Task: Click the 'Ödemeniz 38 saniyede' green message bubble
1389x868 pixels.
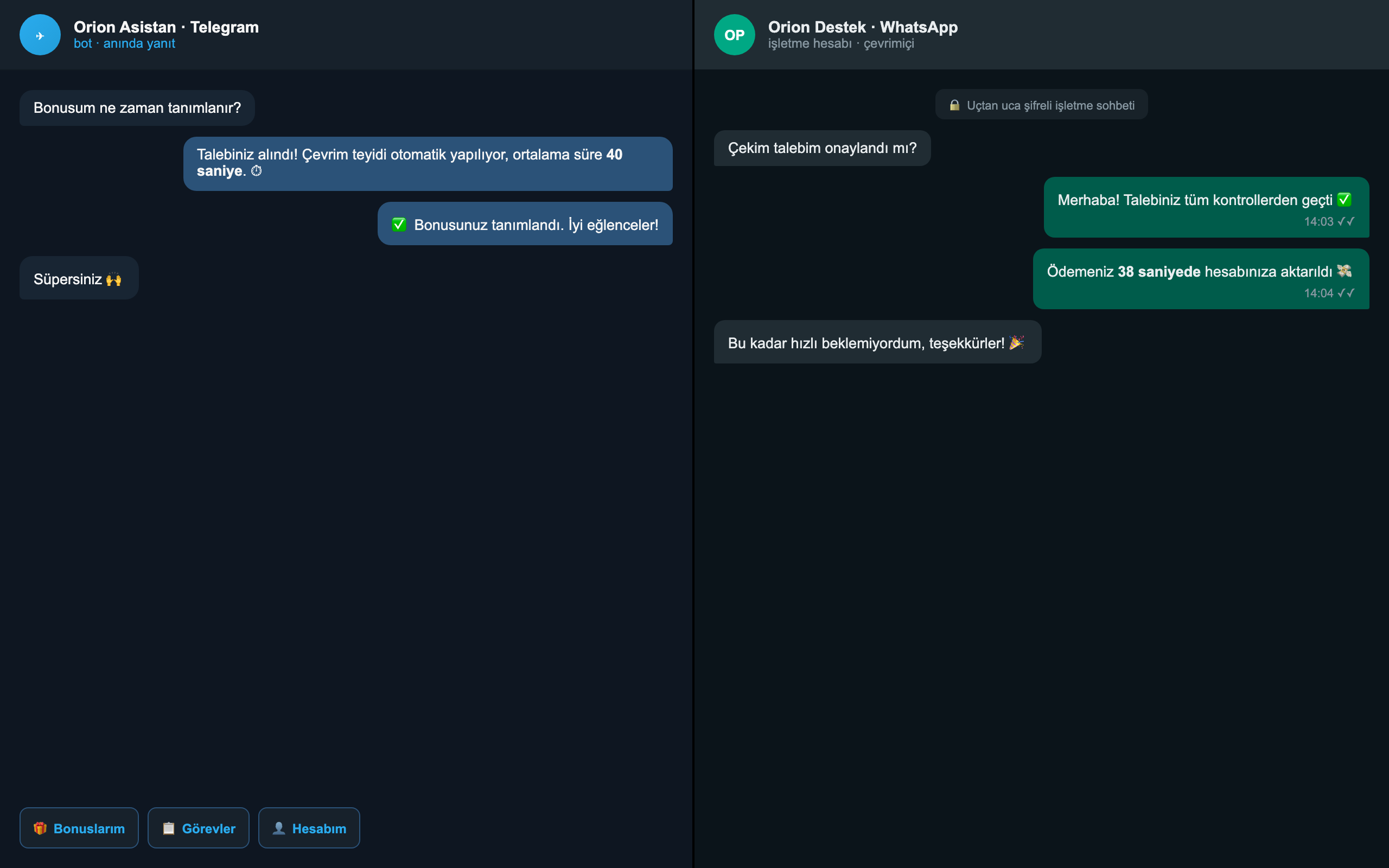Action: point(1201,279)
